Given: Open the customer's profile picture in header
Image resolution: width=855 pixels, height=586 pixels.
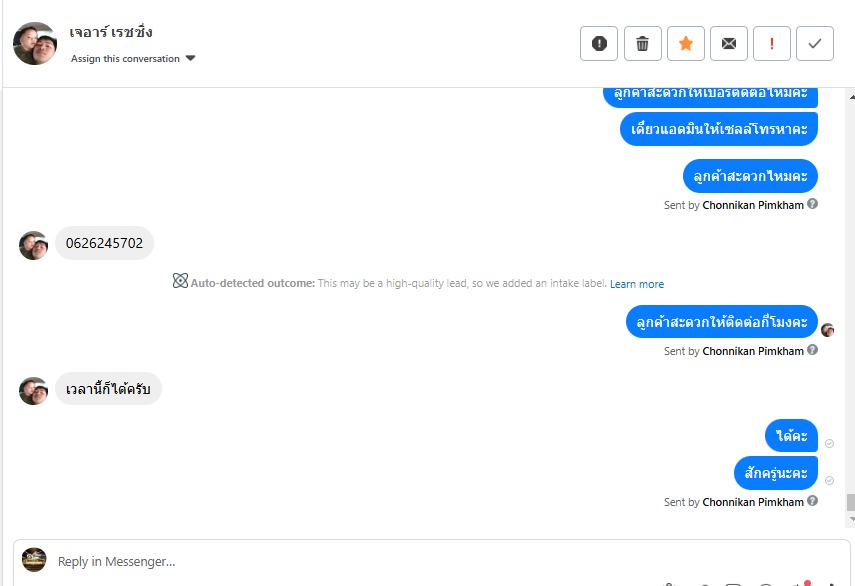Looking at the screenshot, I should [x=35, y=44].
